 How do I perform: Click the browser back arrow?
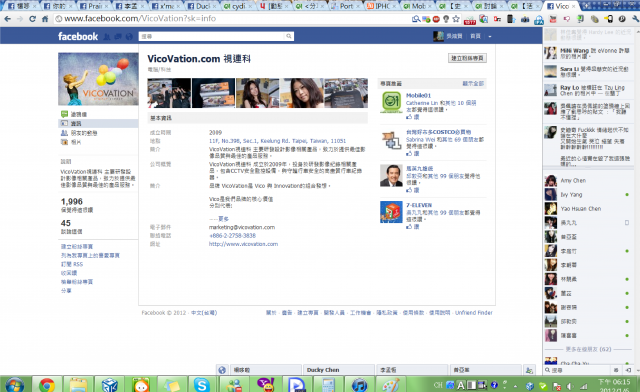click(7, 19)
